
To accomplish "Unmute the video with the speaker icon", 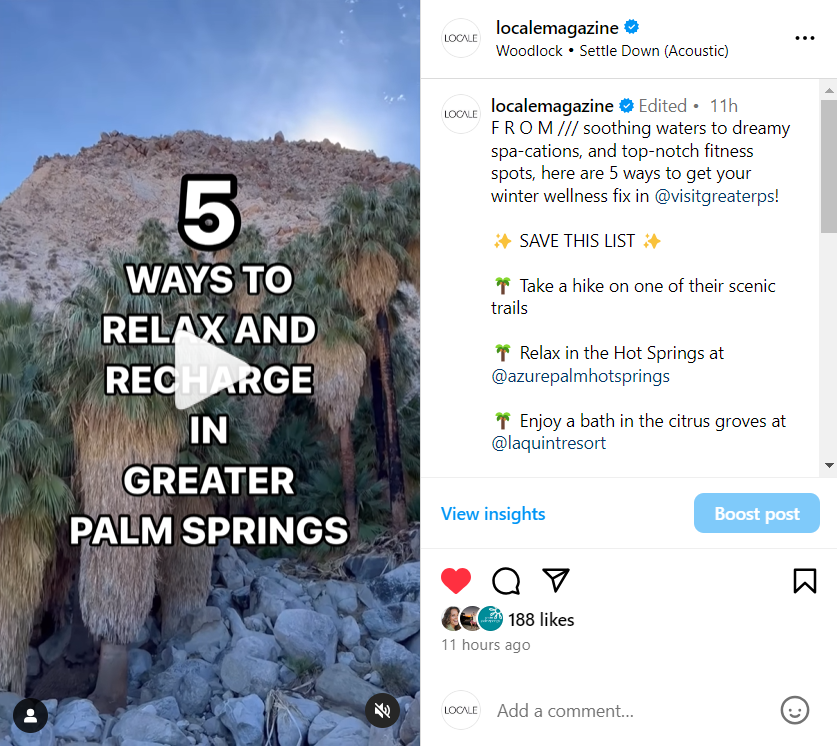I will point(382,710).
